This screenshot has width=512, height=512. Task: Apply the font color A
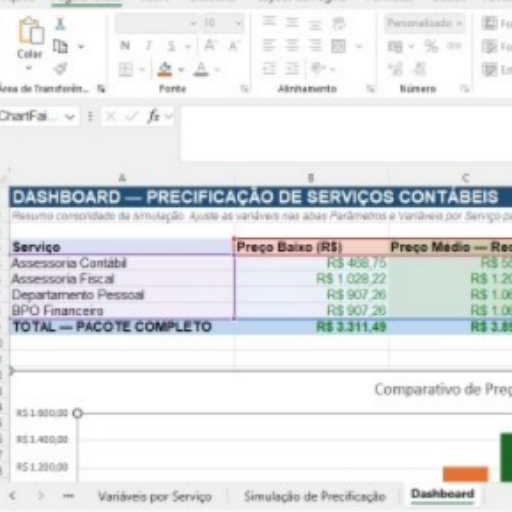201,69
